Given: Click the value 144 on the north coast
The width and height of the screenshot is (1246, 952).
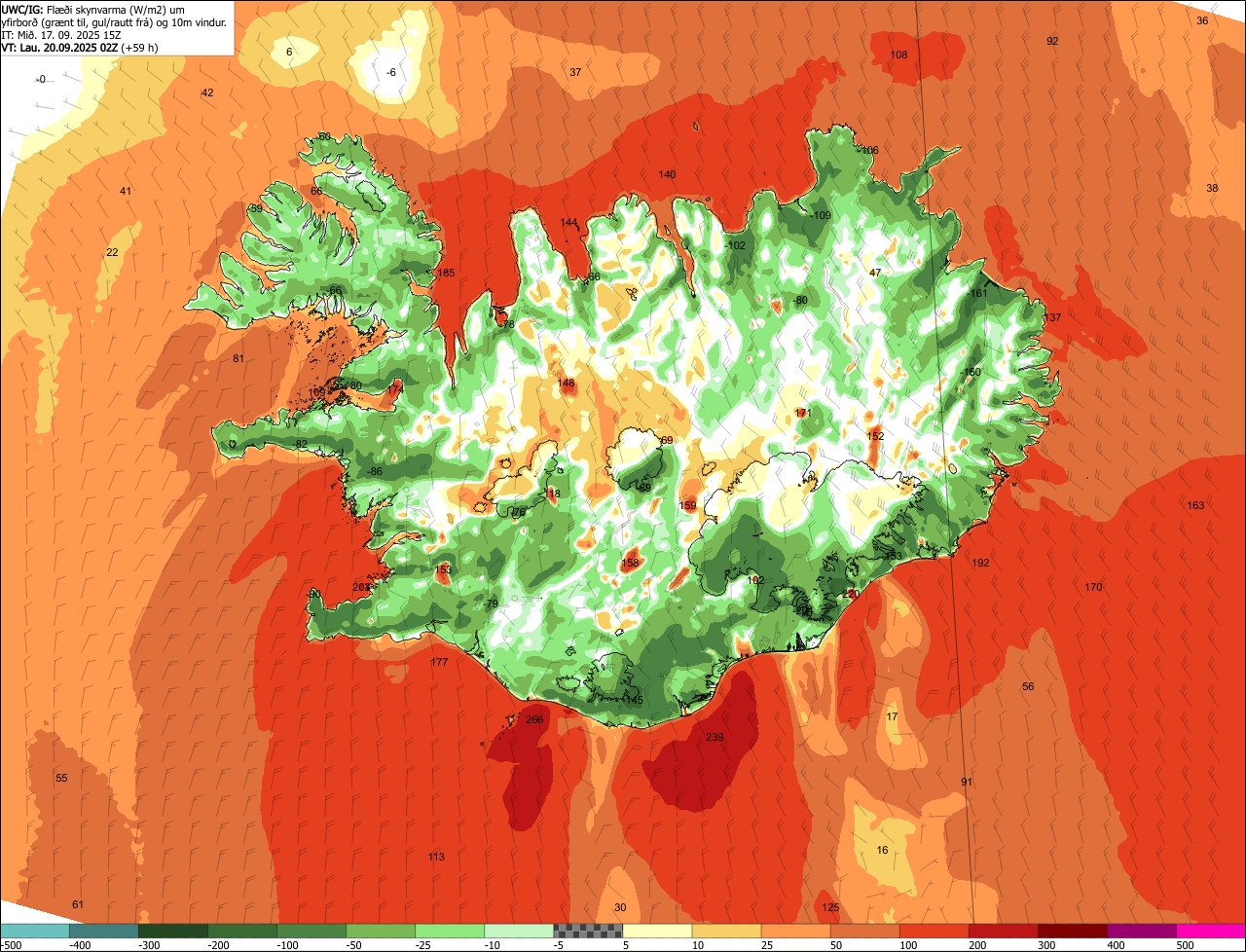Looking at the screenshot, I should [569, 222].
